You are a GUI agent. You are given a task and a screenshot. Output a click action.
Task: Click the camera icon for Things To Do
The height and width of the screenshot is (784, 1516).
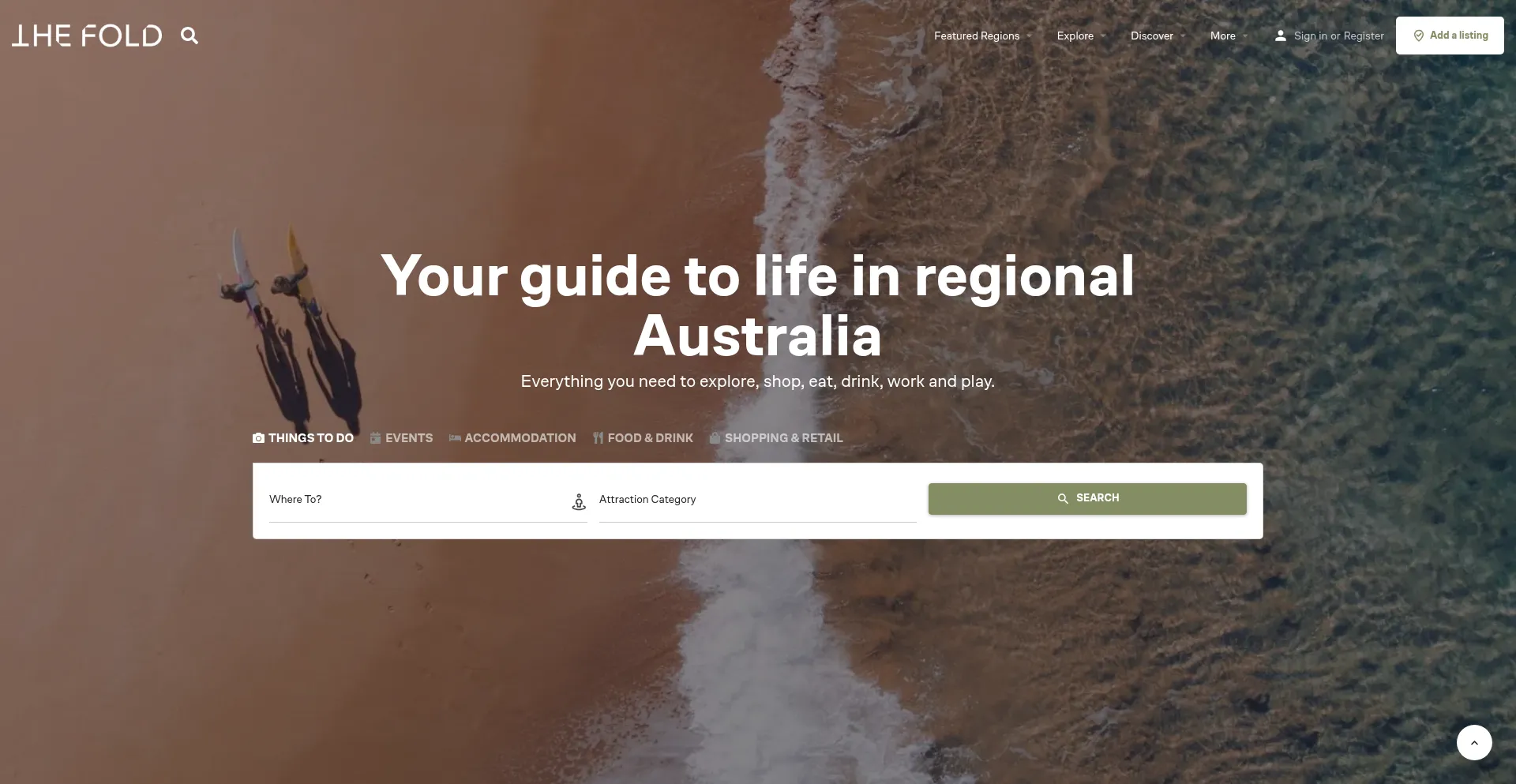tap(258, 438)
